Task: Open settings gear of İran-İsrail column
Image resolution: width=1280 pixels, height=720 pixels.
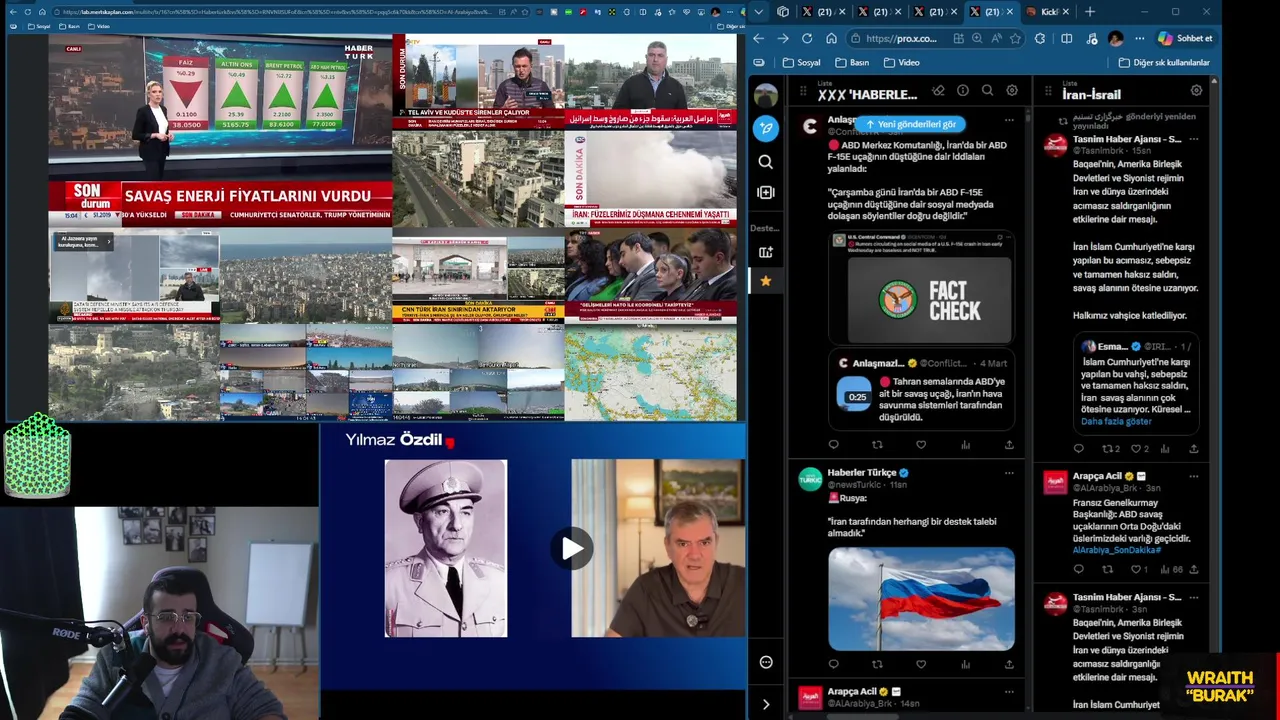Action: click(x=1196, y=91)
